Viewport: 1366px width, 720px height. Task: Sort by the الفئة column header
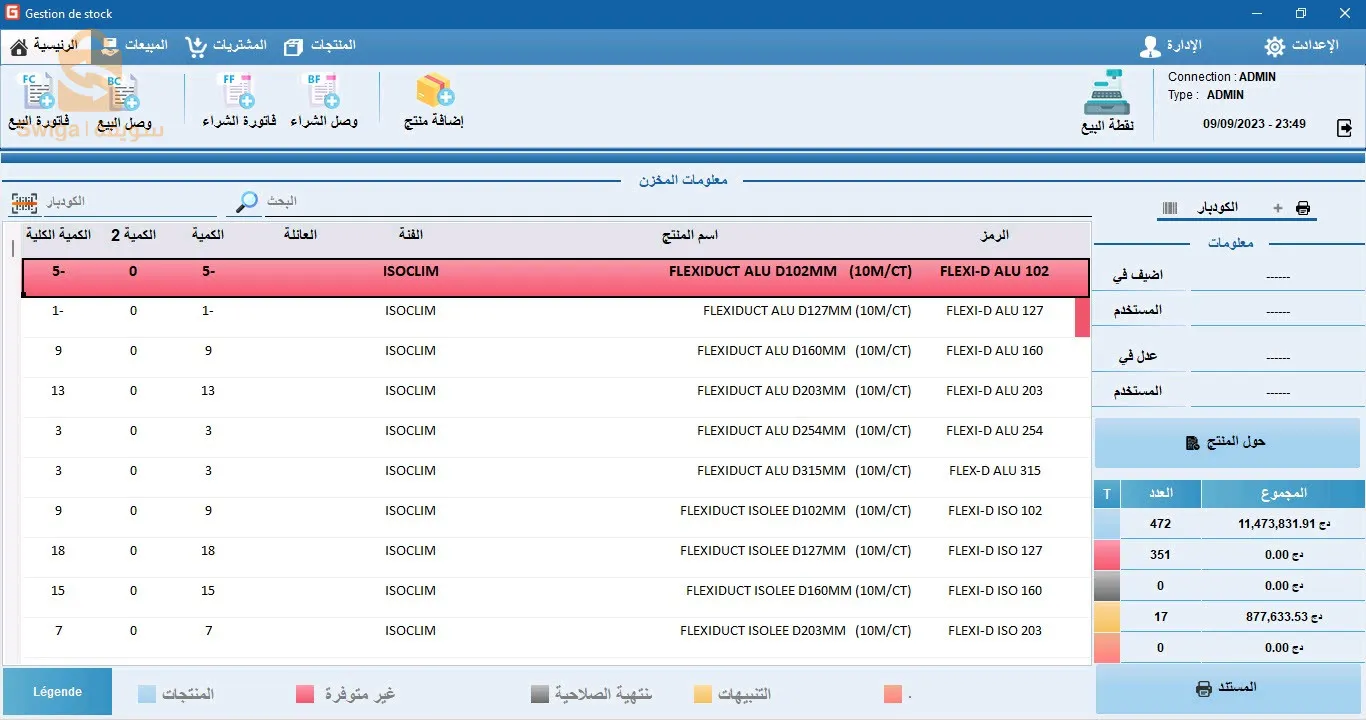tap(411, 235)
